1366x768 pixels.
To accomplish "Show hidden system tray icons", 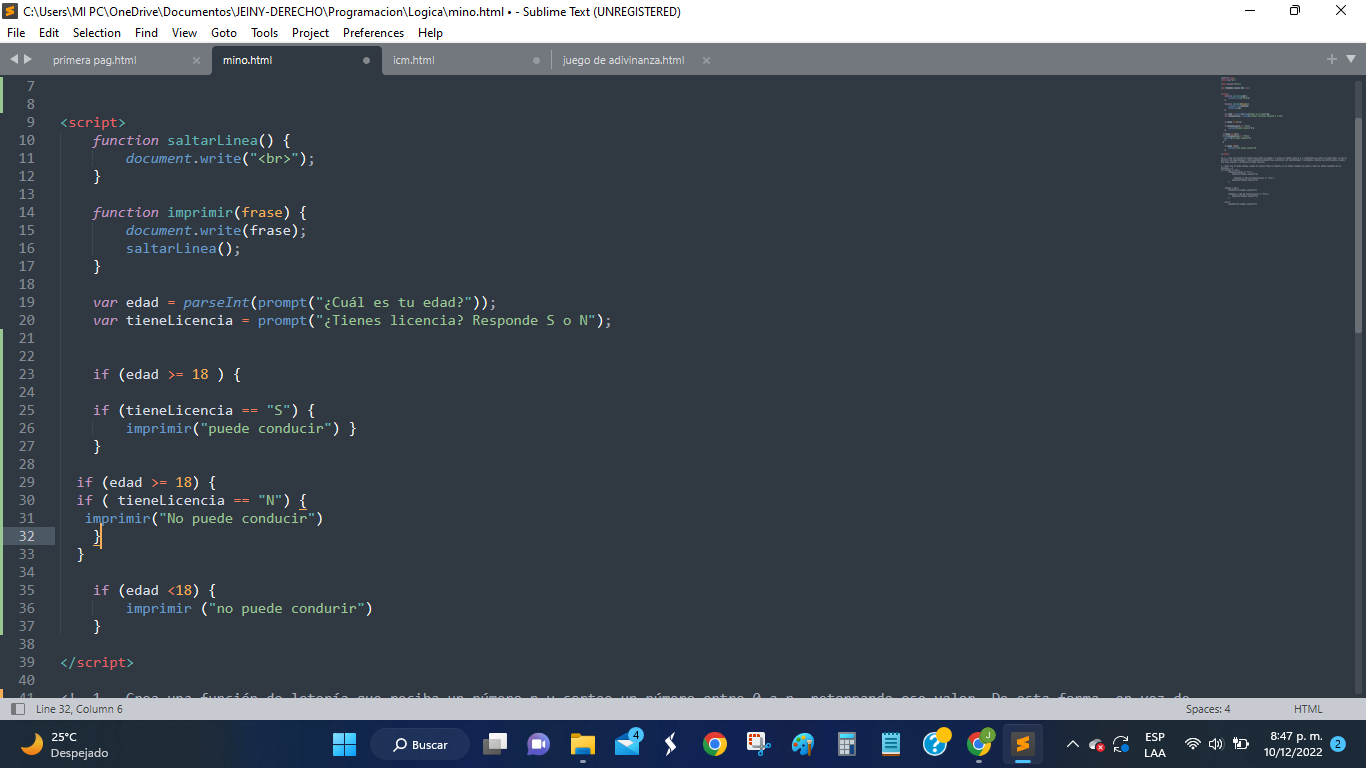I will coord(1073,744).
